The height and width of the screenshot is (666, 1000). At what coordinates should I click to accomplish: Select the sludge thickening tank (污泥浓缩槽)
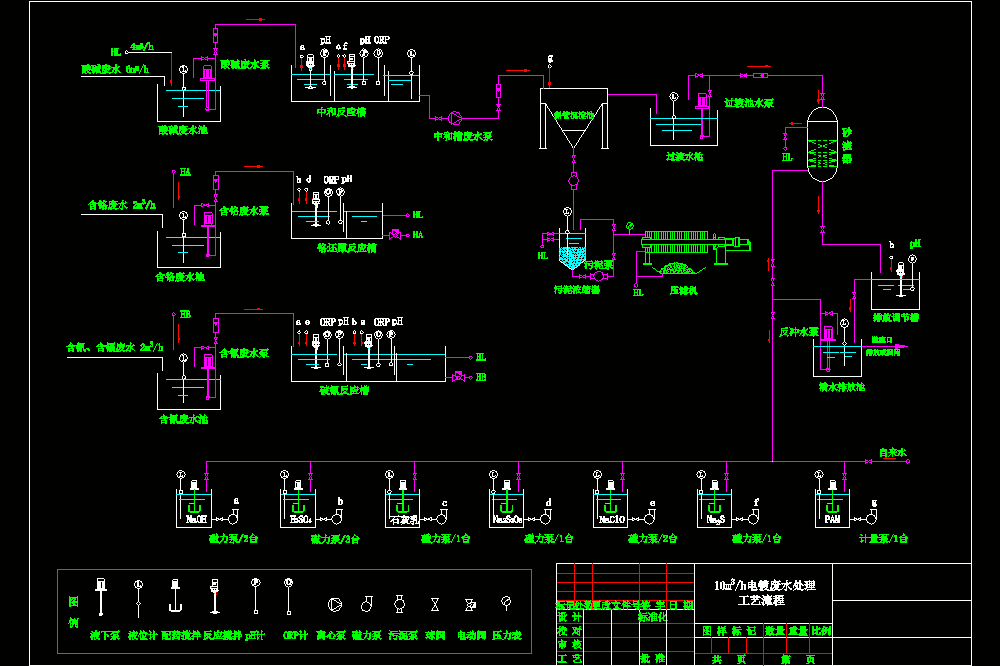572,249
